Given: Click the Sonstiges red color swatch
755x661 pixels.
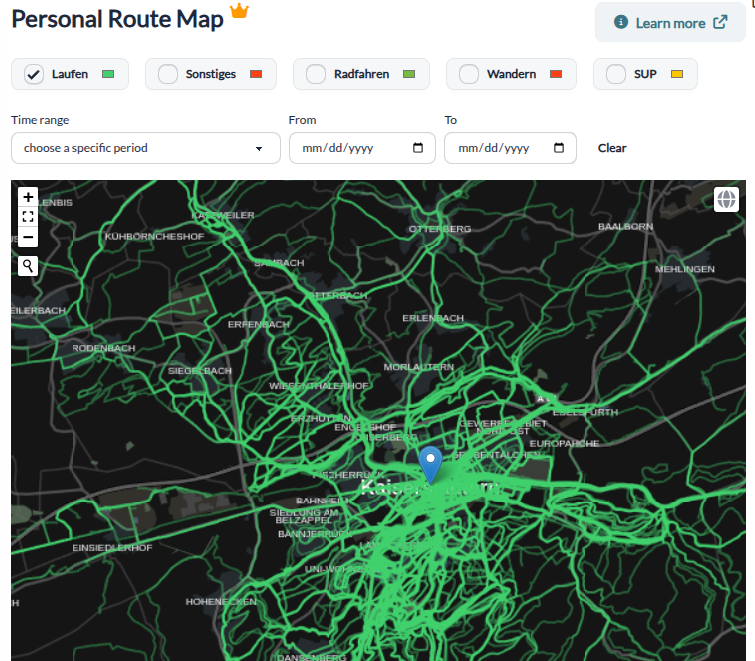Looking at the screenshot, I should point(256,74).
